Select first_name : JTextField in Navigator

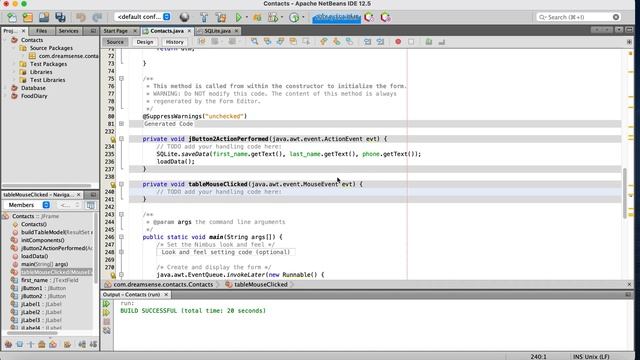pyautogui.click(x=49, y=280)
